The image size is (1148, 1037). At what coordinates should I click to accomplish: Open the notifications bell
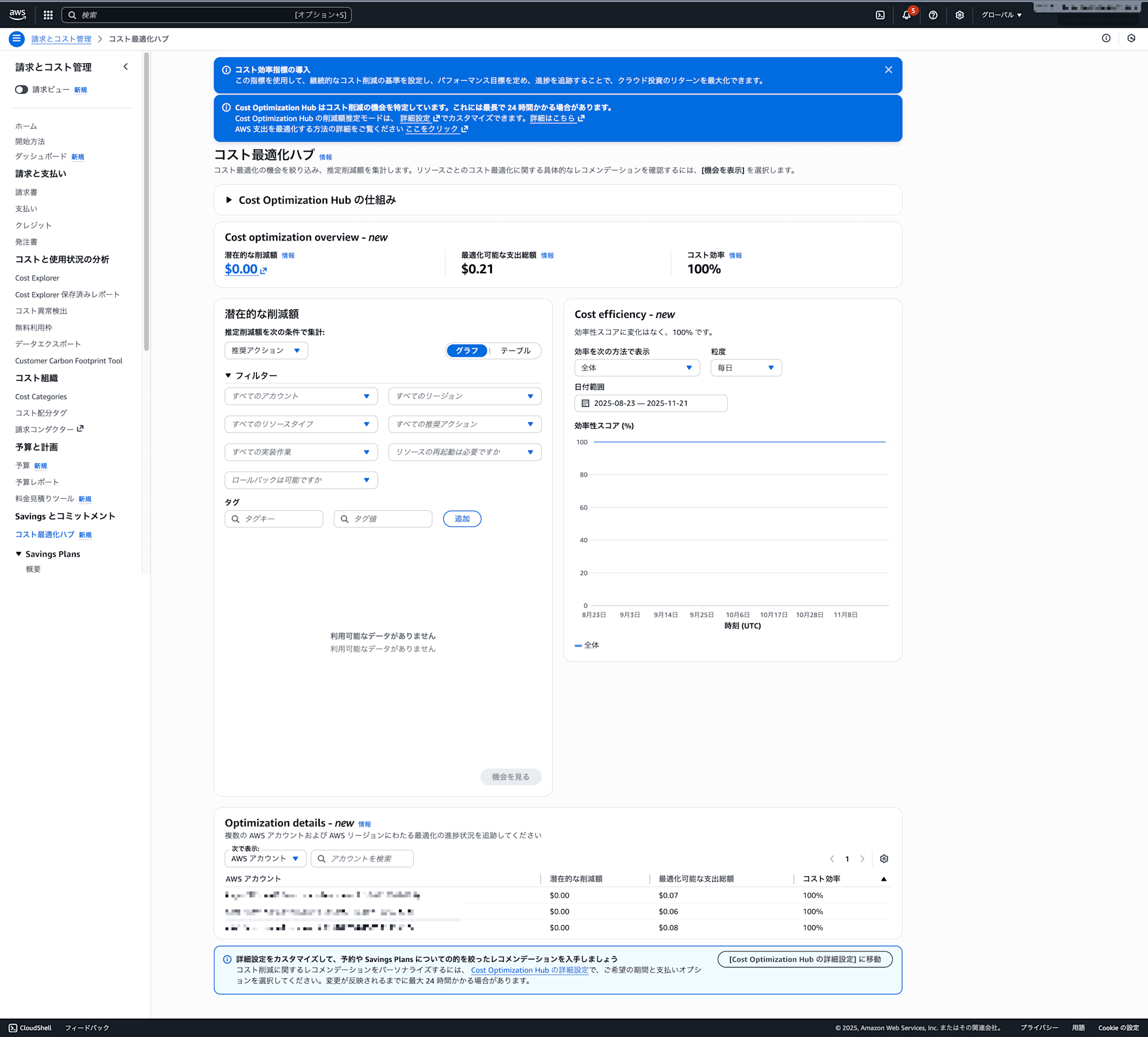point(906,15)
